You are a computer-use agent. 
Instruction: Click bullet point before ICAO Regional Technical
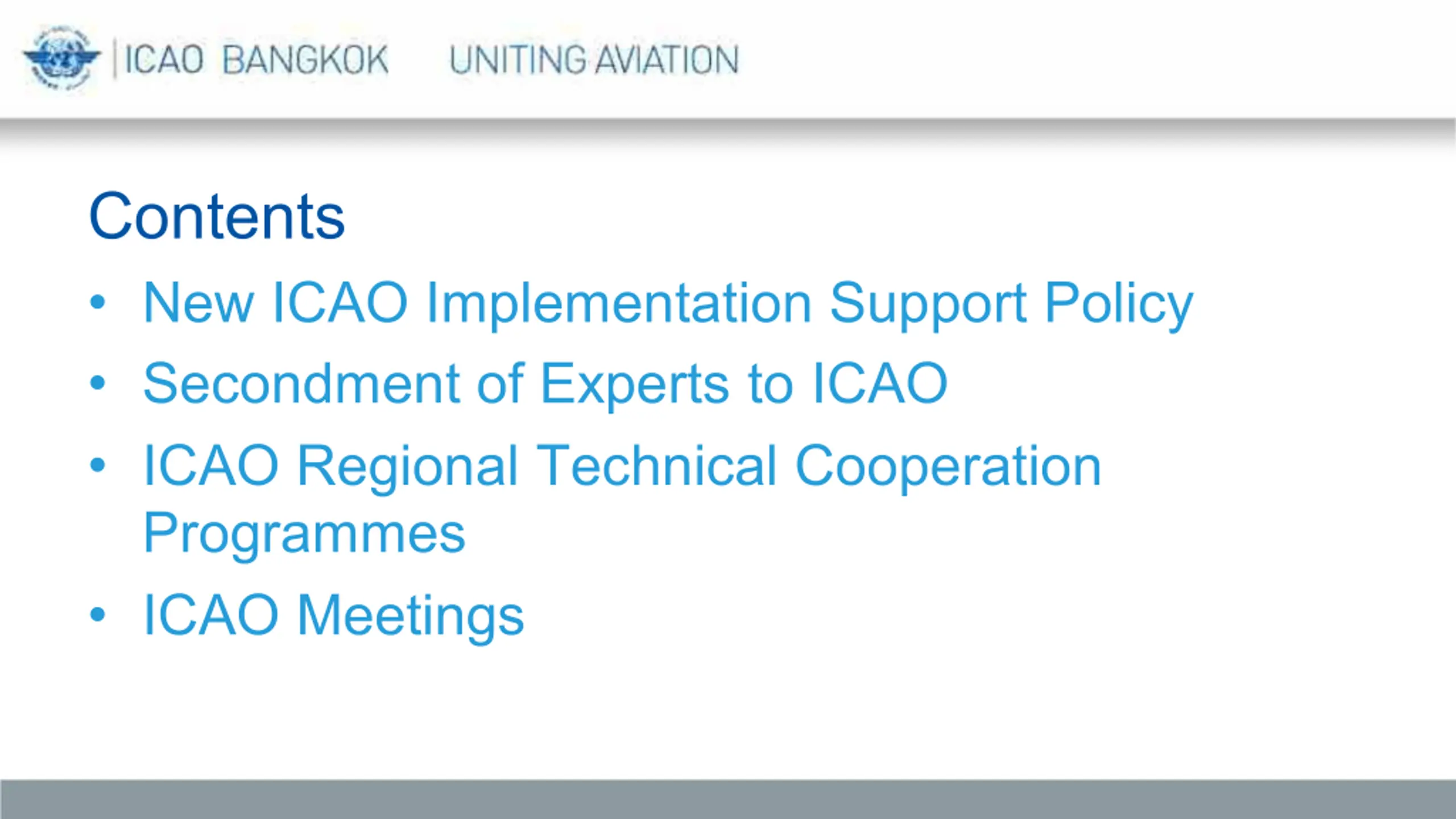point(98,465)
